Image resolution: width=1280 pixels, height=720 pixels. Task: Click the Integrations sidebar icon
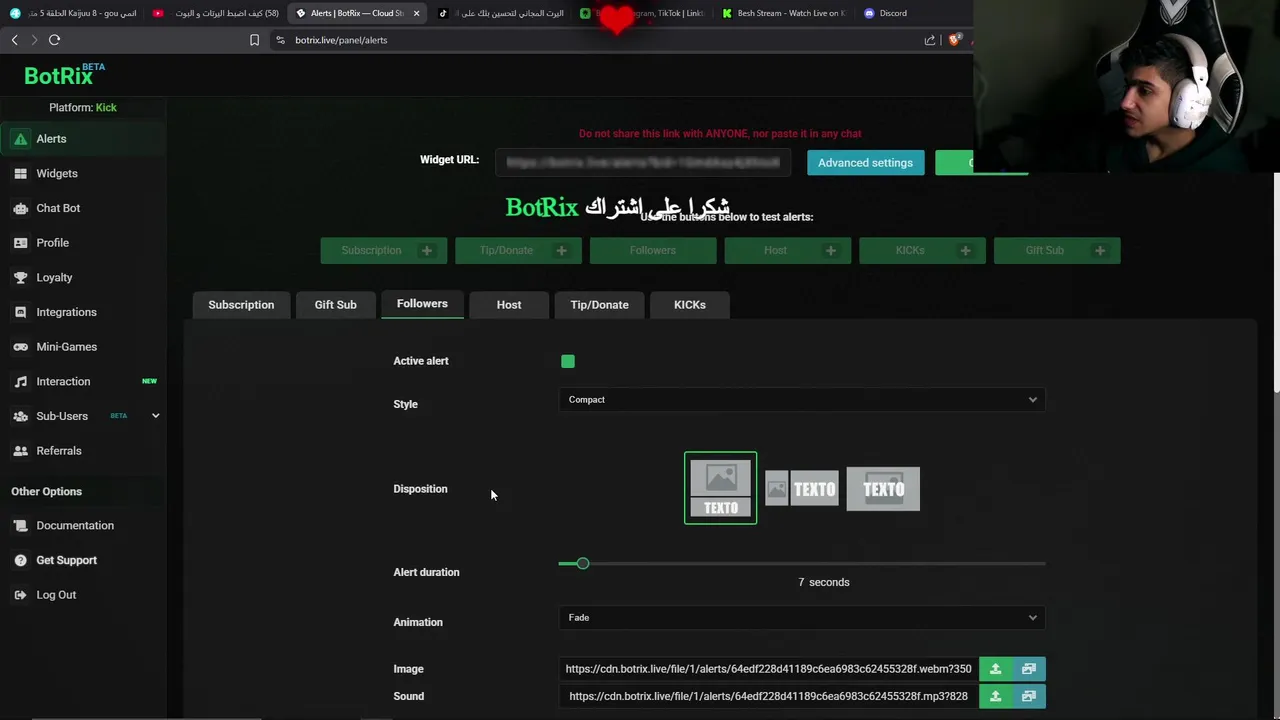[20, 312]
